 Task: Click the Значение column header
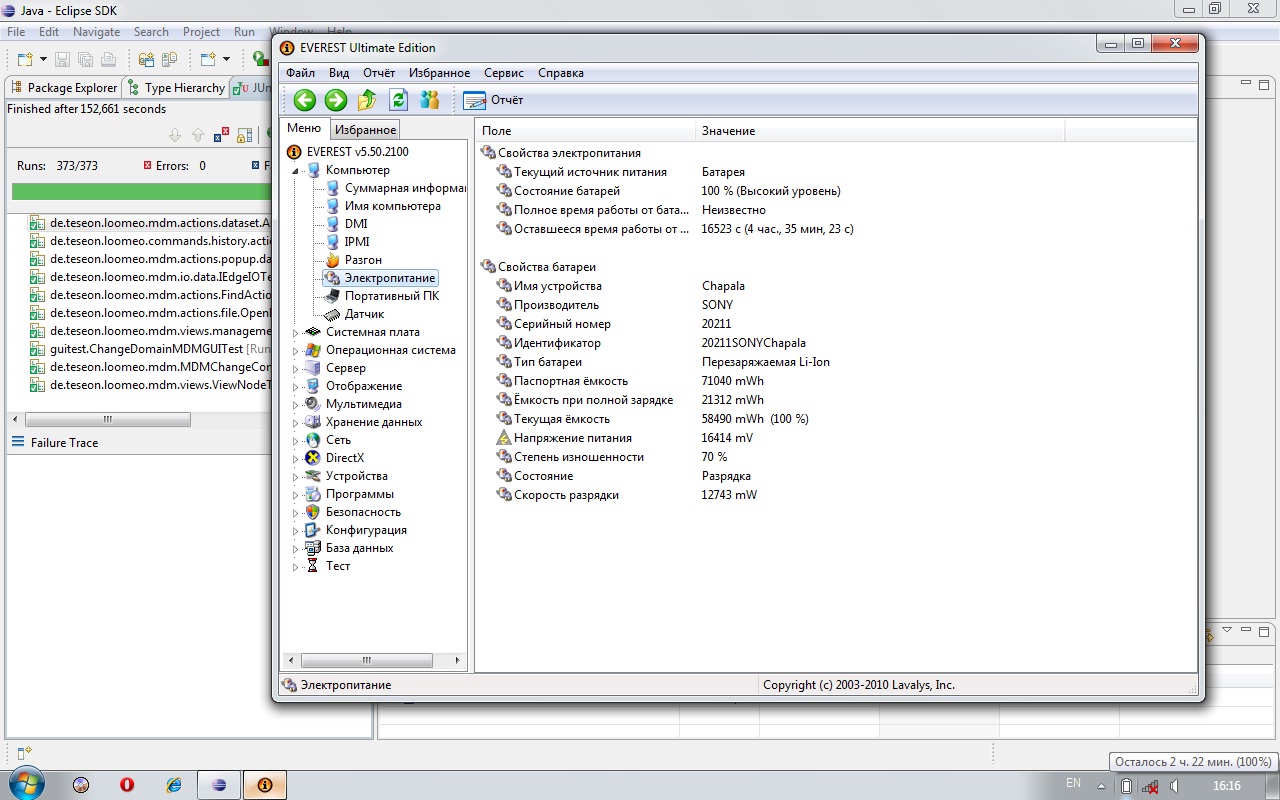(880, 131)
